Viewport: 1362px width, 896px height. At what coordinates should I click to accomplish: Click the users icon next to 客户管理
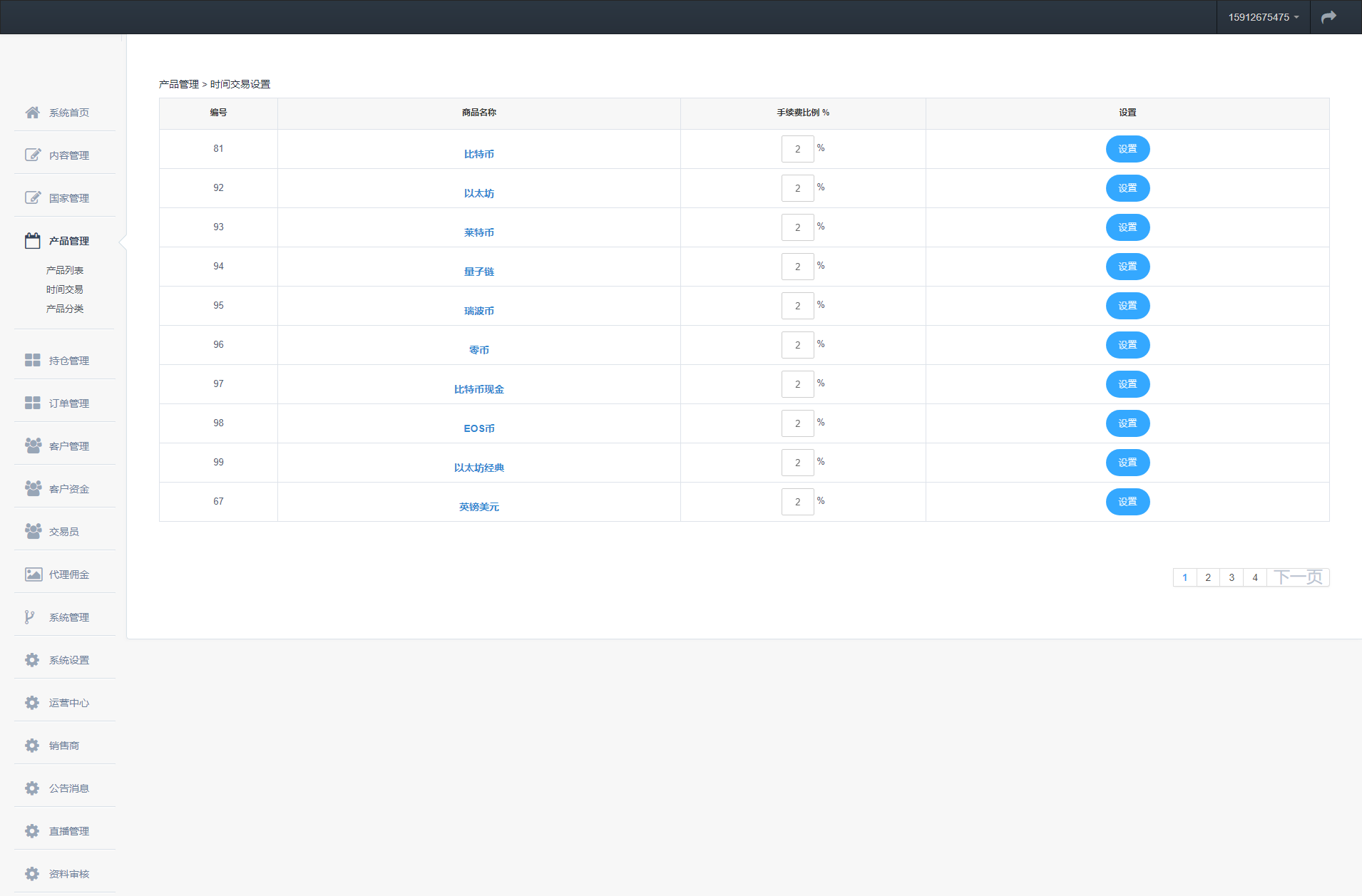[33, 446]
